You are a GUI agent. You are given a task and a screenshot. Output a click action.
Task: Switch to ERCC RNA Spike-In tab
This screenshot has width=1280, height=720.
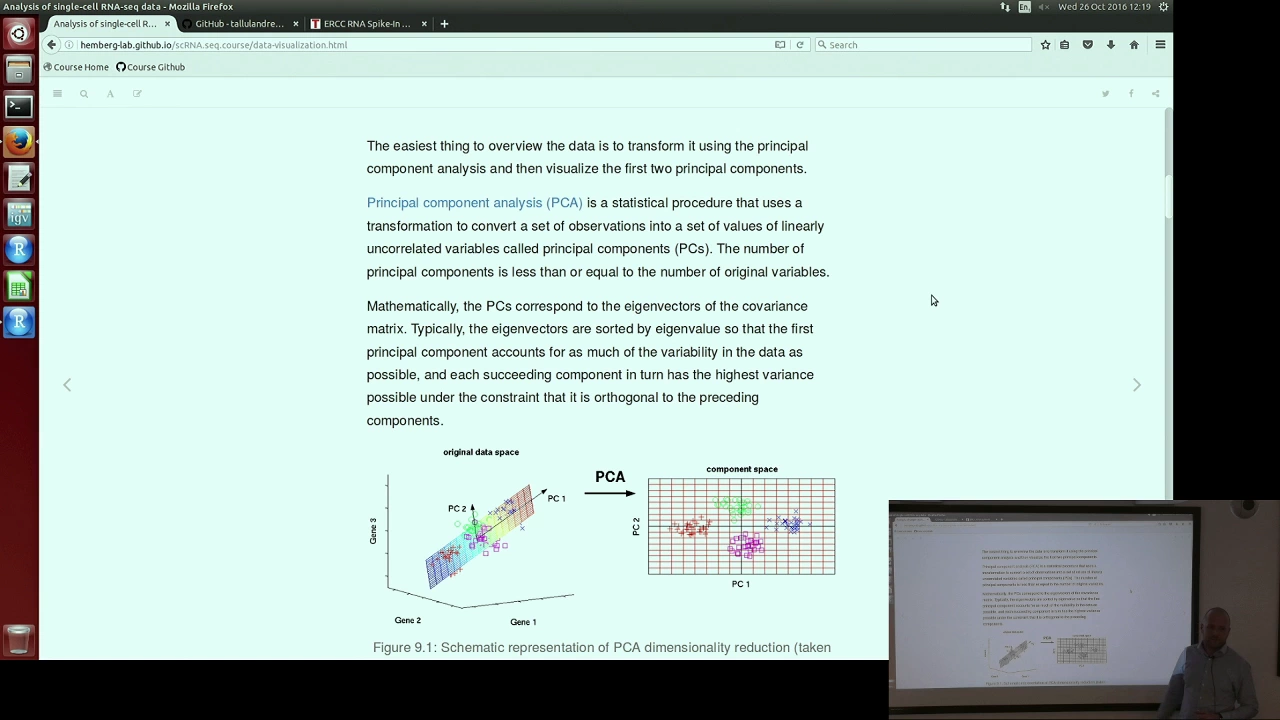[367, 23]
